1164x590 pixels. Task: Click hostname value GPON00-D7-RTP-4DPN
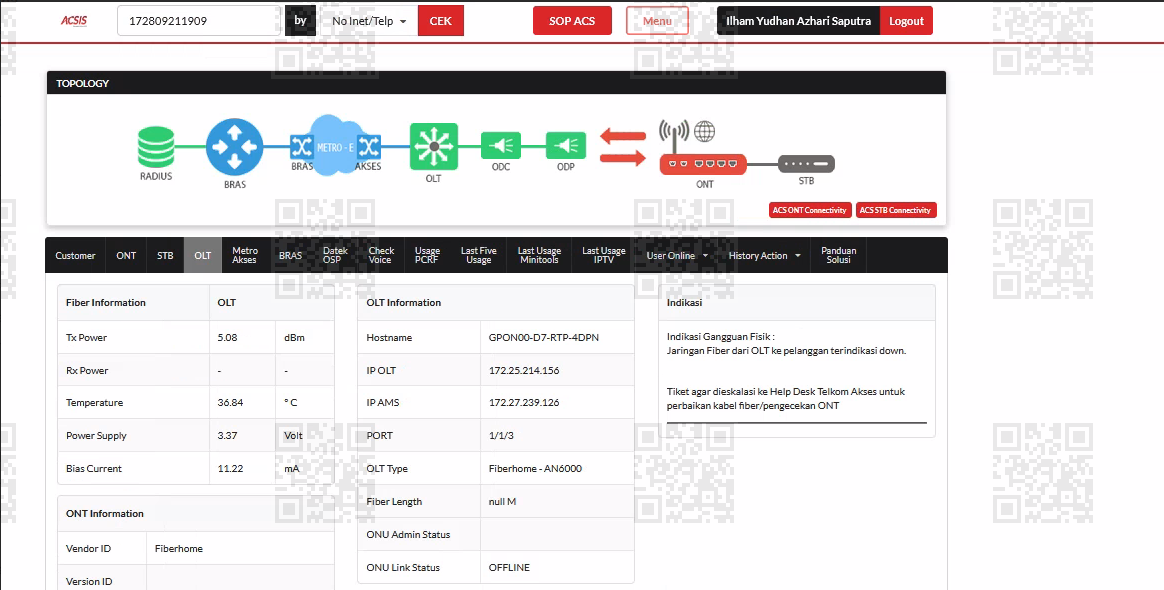click(543, 337)
